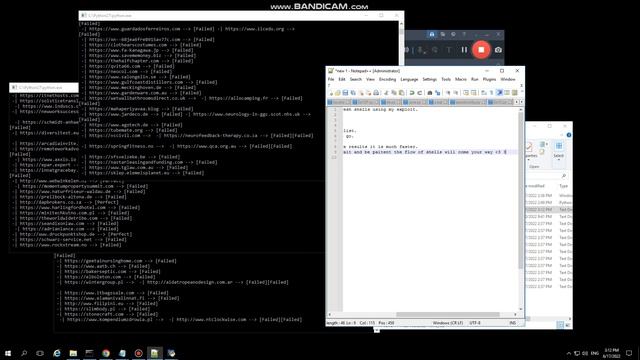Click the taskbar clock showing 3:12 PM
640x360 pixels.
(612, 353)
